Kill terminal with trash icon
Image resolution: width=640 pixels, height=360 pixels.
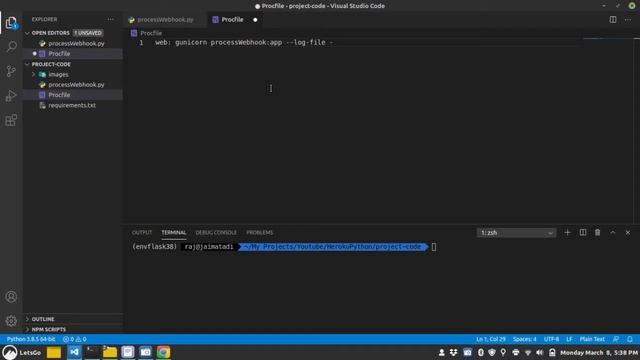pyautogui.click(x=598, y=233)
